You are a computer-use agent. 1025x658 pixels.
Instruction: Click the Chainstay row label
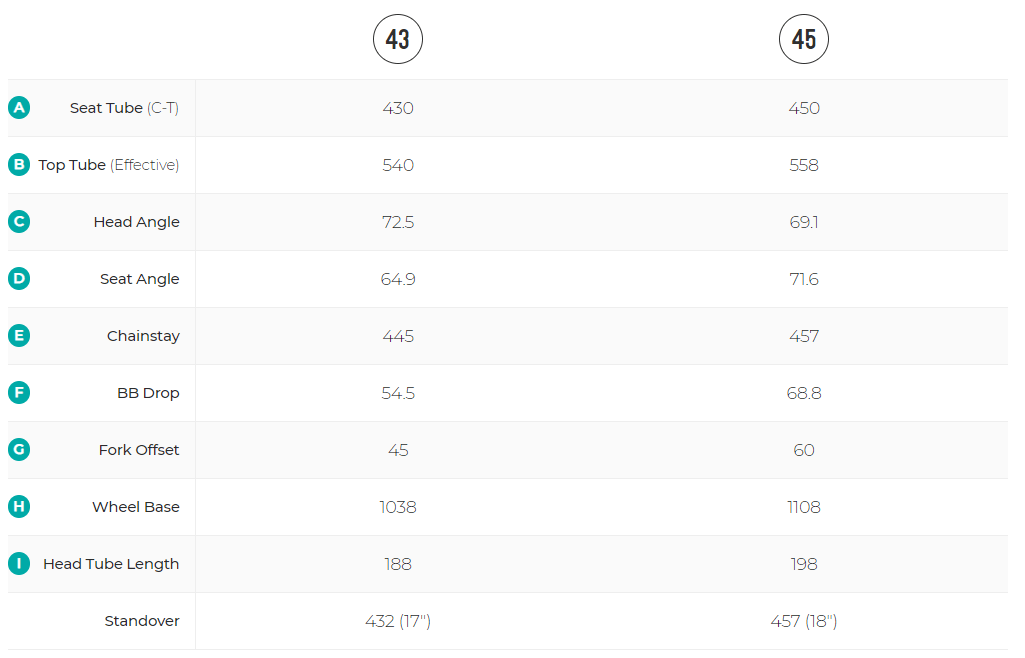tap(143, 336)
